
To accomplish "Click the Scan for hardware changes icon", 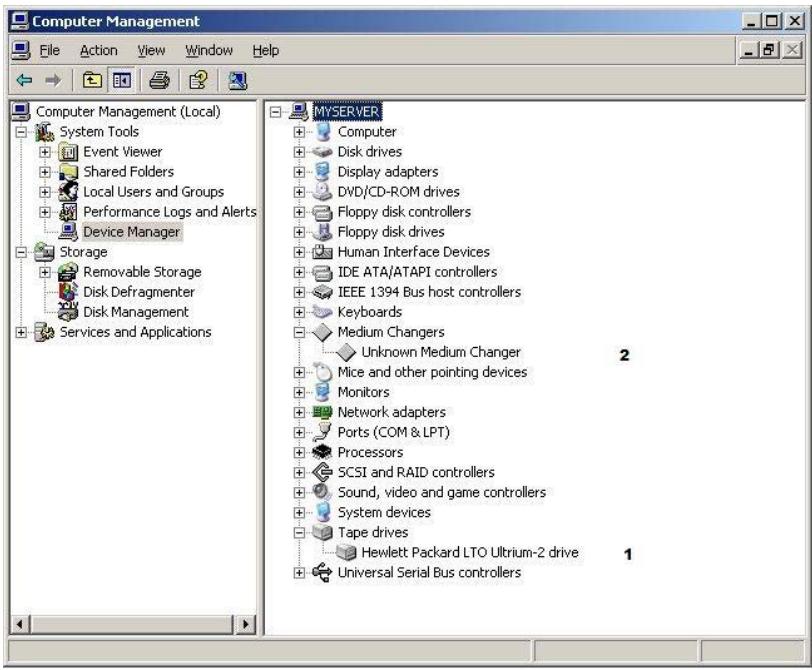I will 238,80.
